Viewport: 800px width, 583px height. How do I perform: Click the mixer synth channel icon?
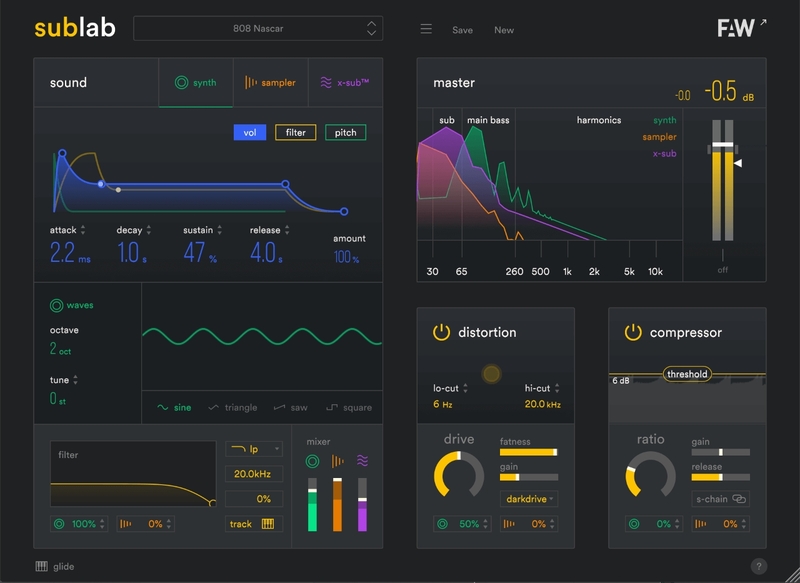coord(312,462)
